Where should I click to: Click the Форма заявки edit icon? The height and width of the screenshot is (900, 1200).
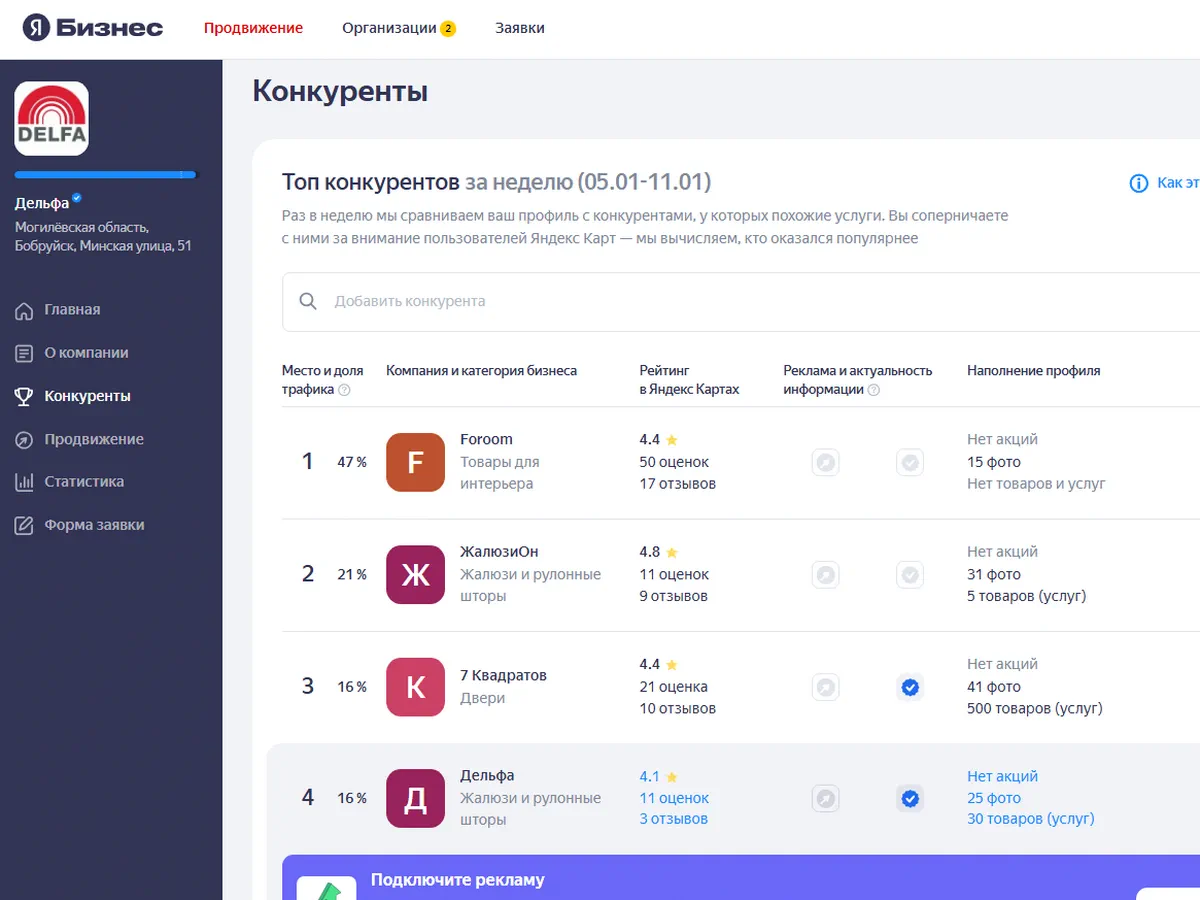[24, 525]
